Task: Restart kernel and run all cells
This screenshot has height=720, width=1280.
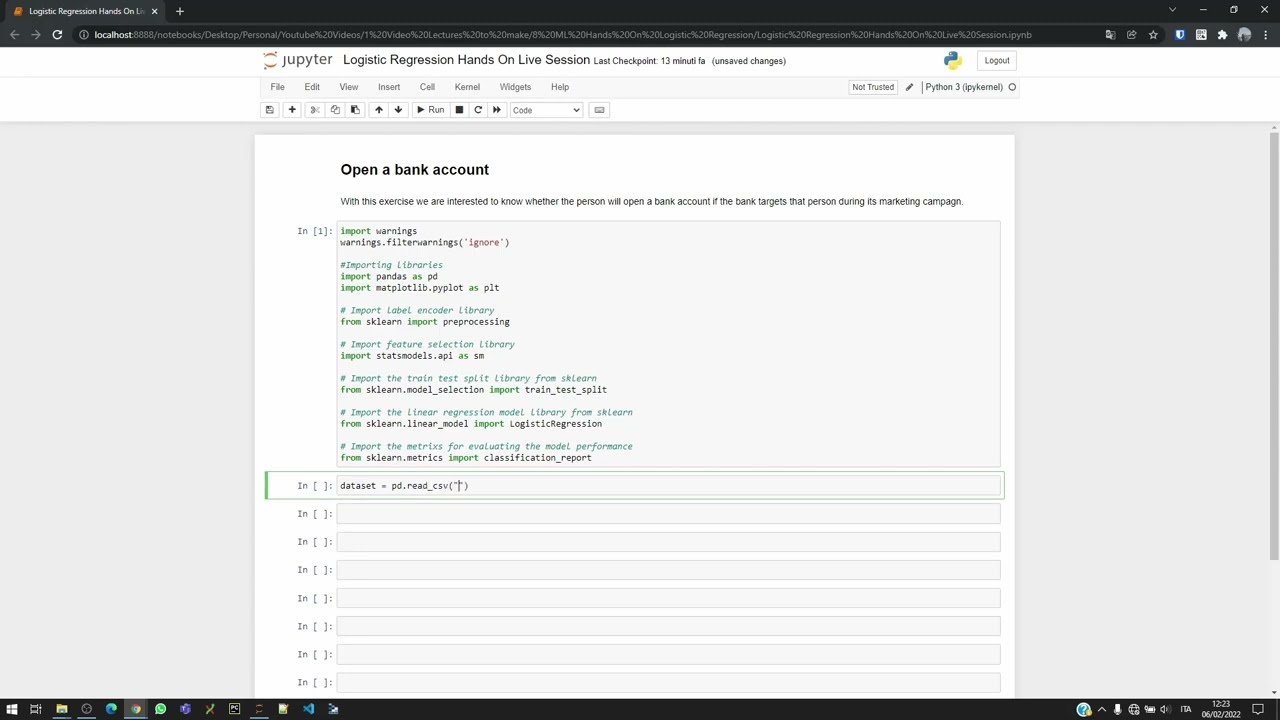Action: 497,110
